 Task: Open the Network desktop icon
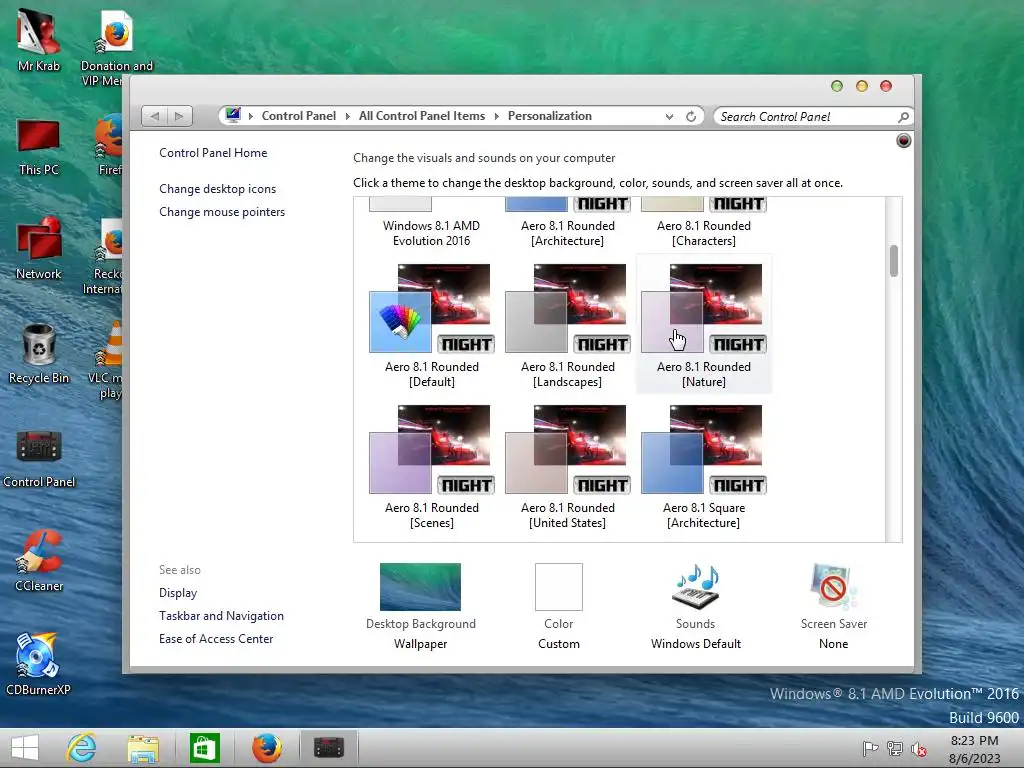[39, 249]
